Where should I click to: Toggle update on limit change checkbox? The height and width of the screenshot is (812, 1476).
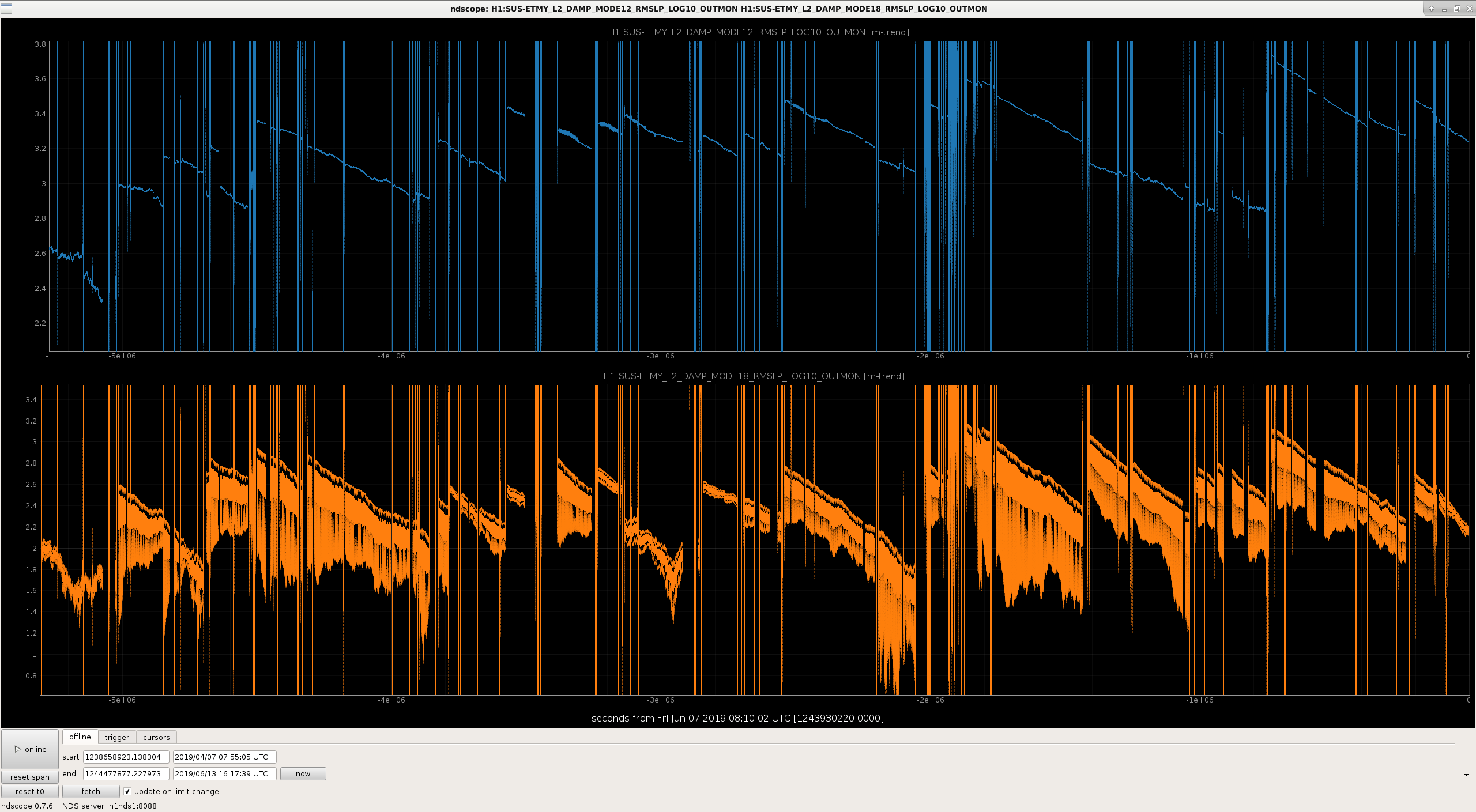[x=127, y=791]
